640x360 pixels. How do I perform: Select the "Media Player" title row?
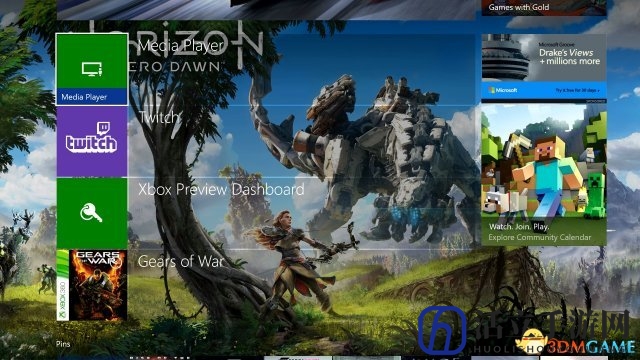(302, 69)
